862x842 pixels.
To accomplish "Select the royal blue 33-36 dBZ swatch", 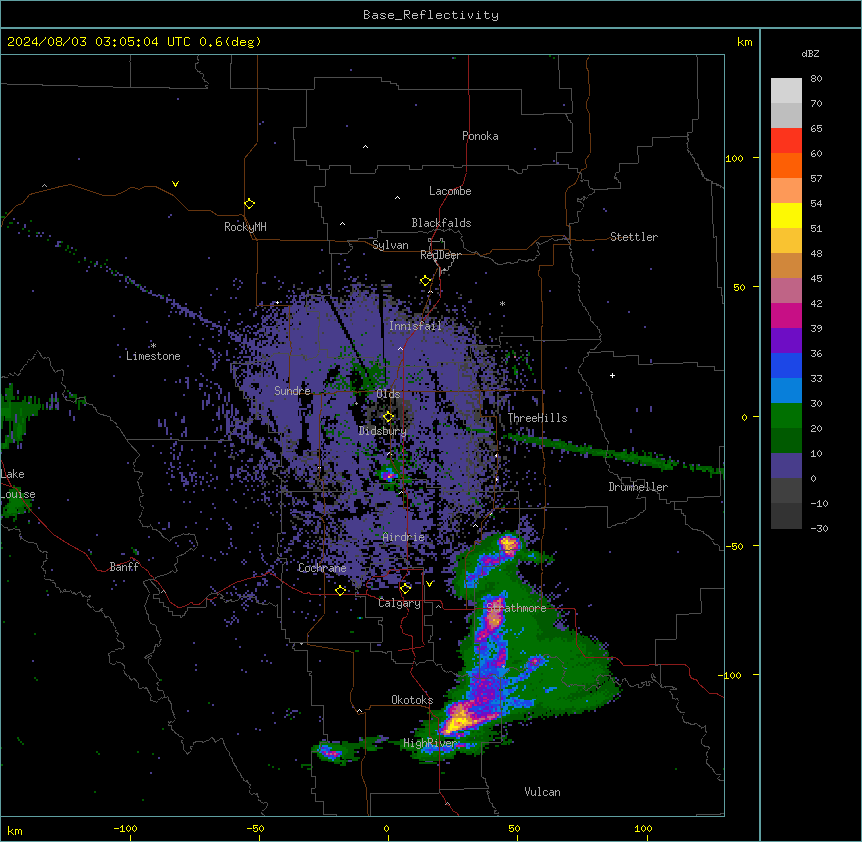I will [786, 365].
